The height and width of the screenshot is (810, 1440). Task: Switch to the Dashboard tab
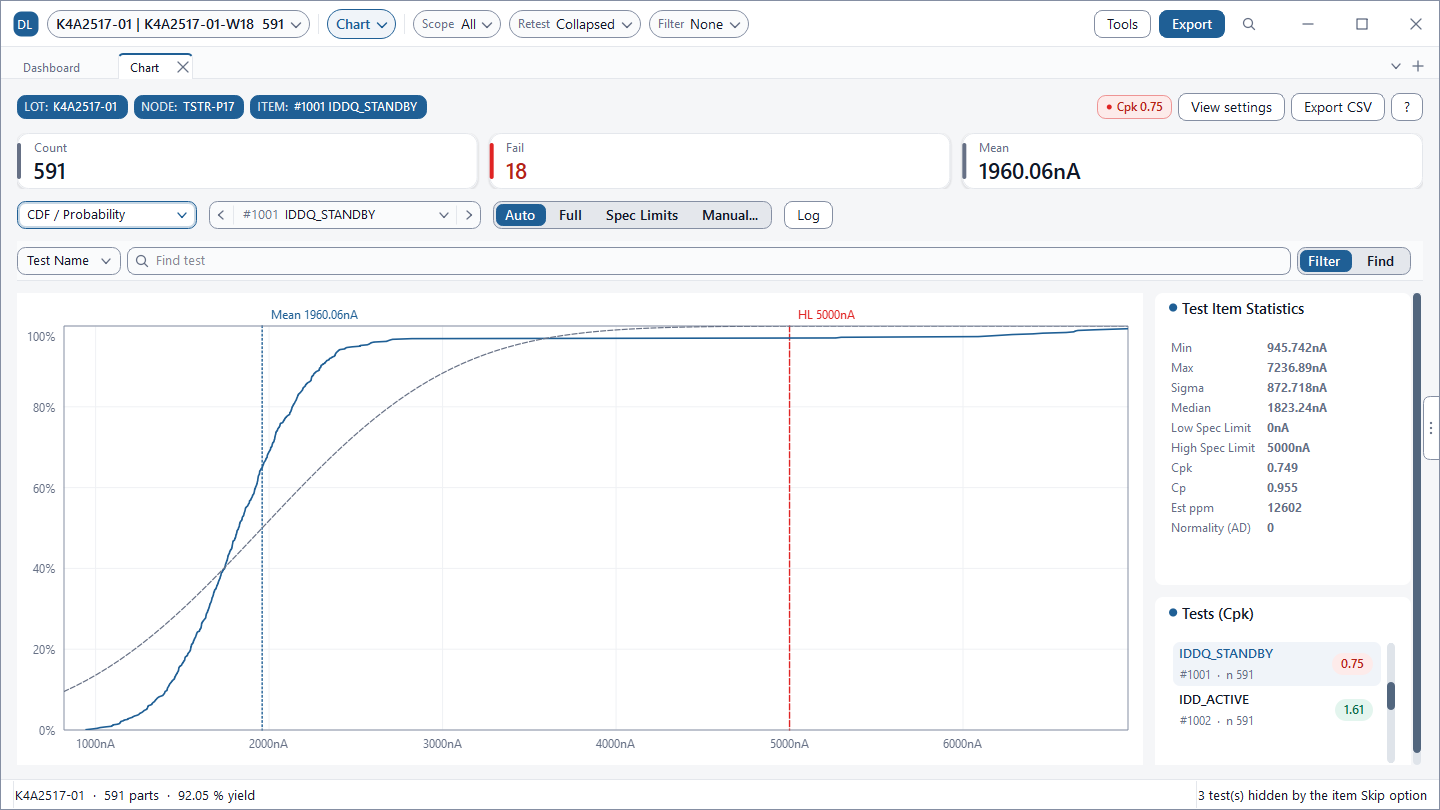coord(52,68)
